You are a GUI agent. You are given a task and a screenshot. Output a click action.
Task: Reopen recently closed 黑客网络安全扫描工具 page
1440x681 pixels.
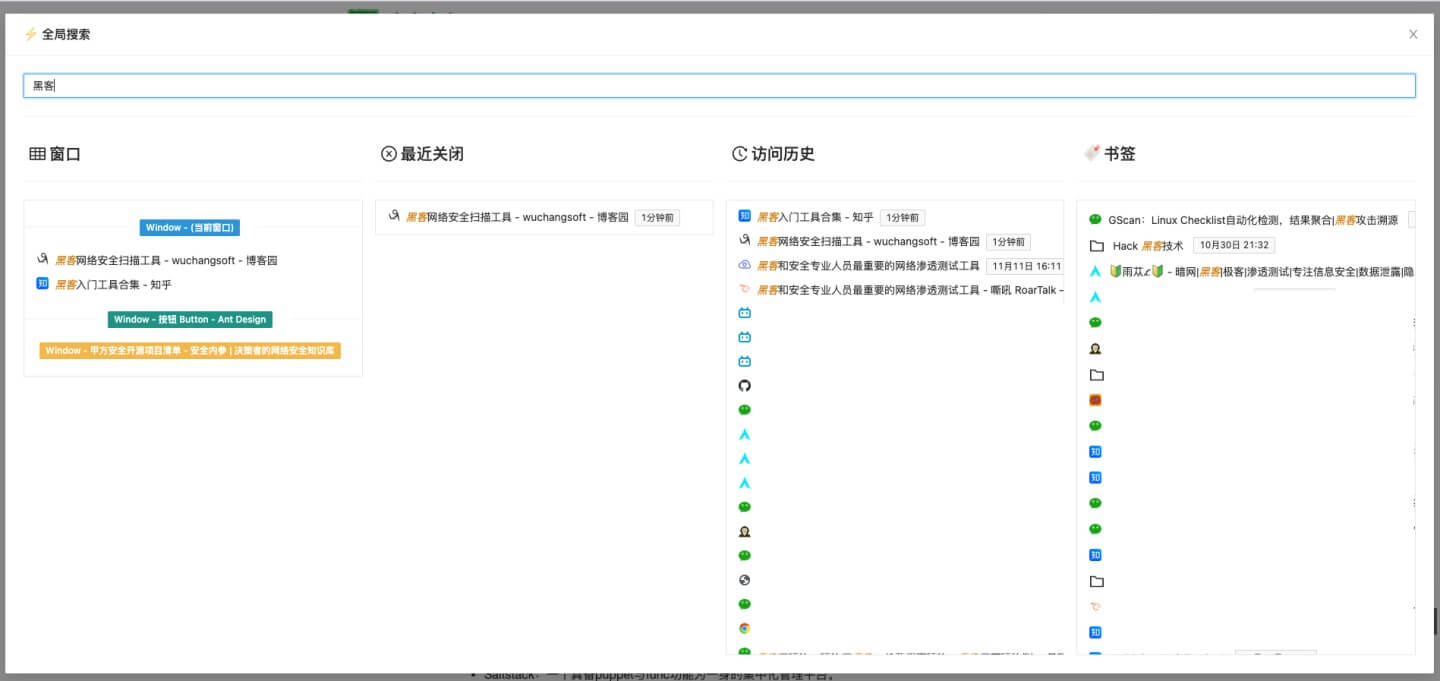coord(517,217)
